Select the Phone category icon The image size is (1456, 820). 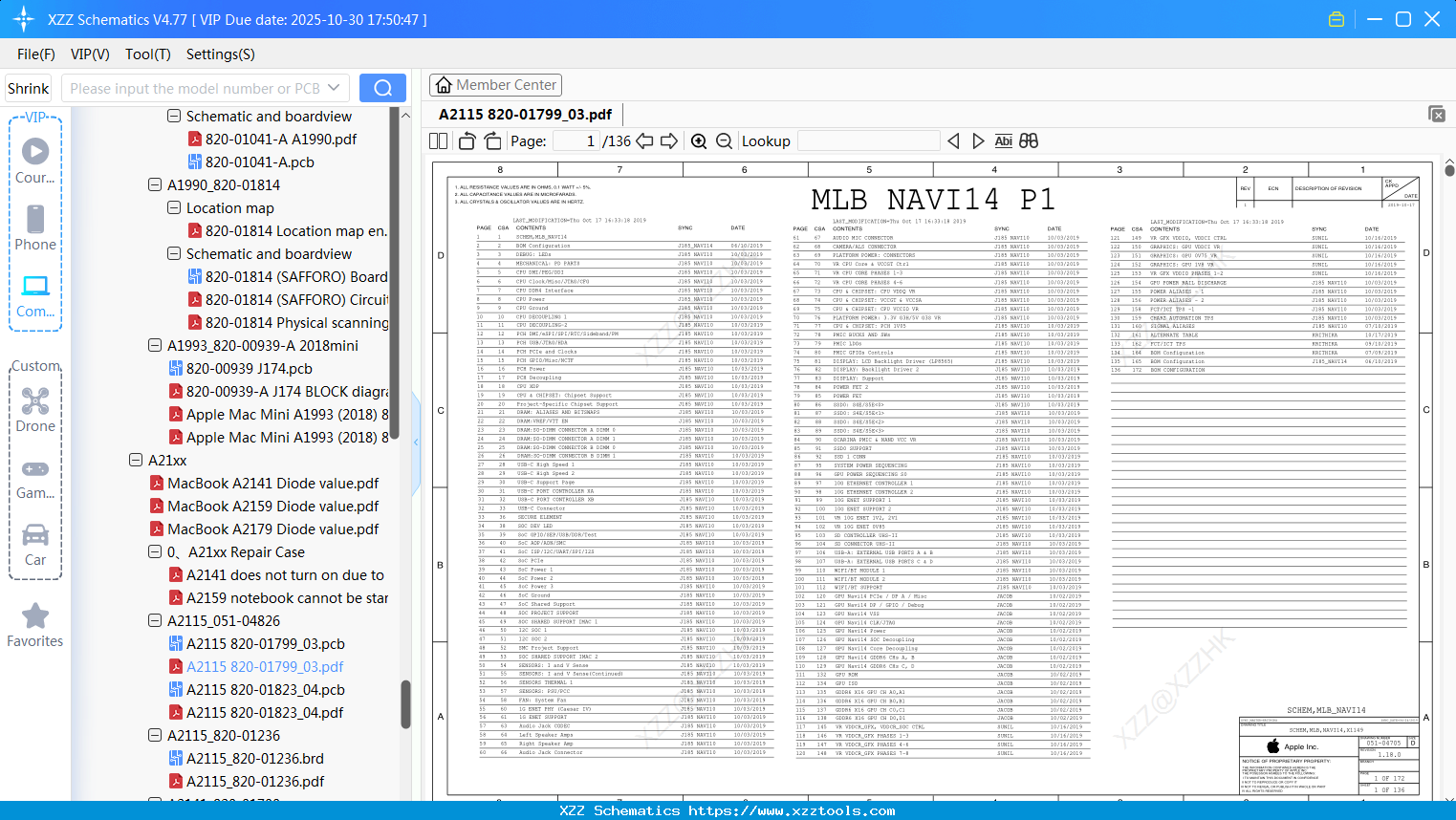(35, 227)
